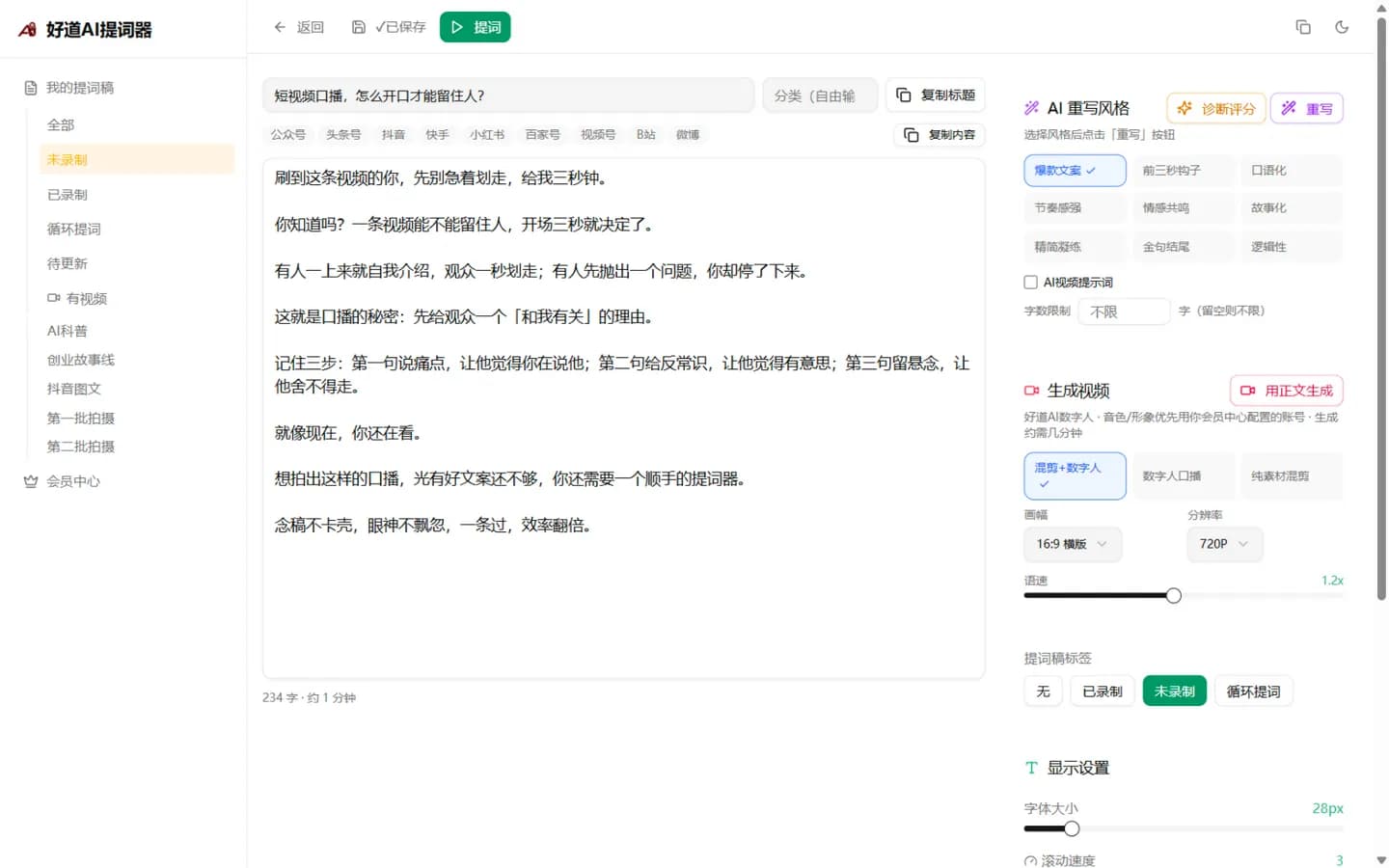
Task: Click the 分类 category input field
Action: tap(820, 95)
